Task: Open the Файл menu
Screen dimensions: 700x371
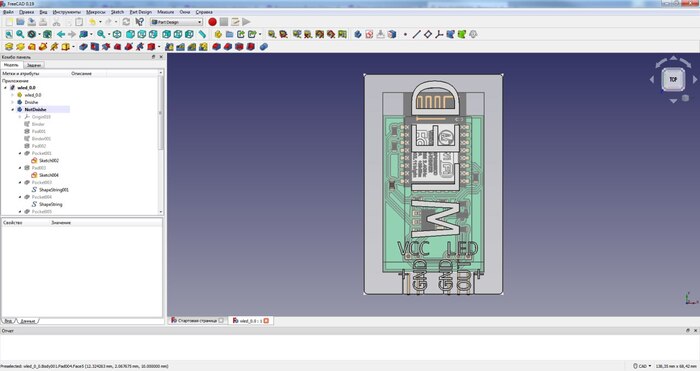Action: click(8, 12)
